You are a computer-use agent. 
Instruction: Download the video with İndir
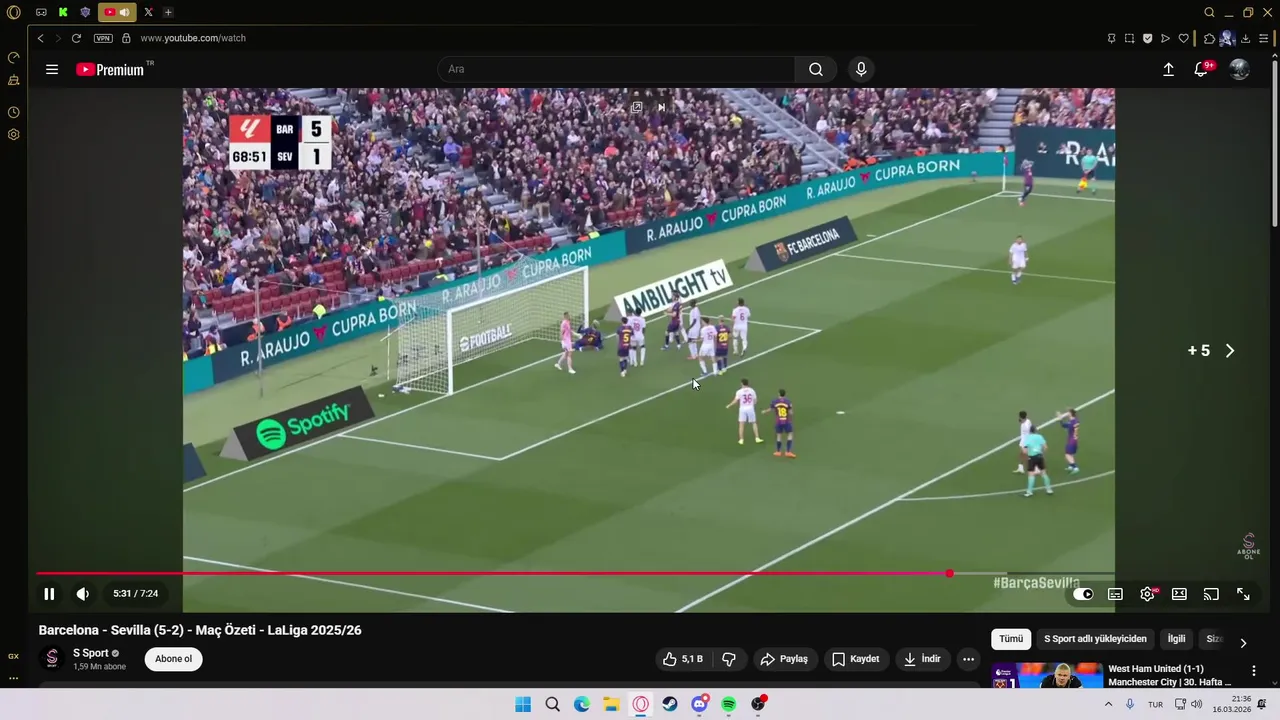[x=922, y=659]
